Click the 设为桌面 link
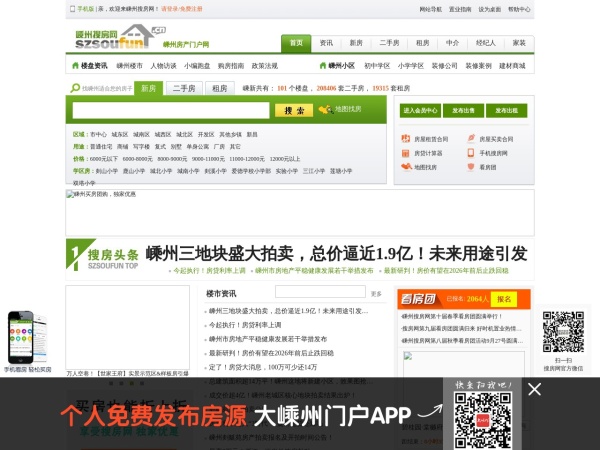The image size is (600, 450). (x=489, y=9)
